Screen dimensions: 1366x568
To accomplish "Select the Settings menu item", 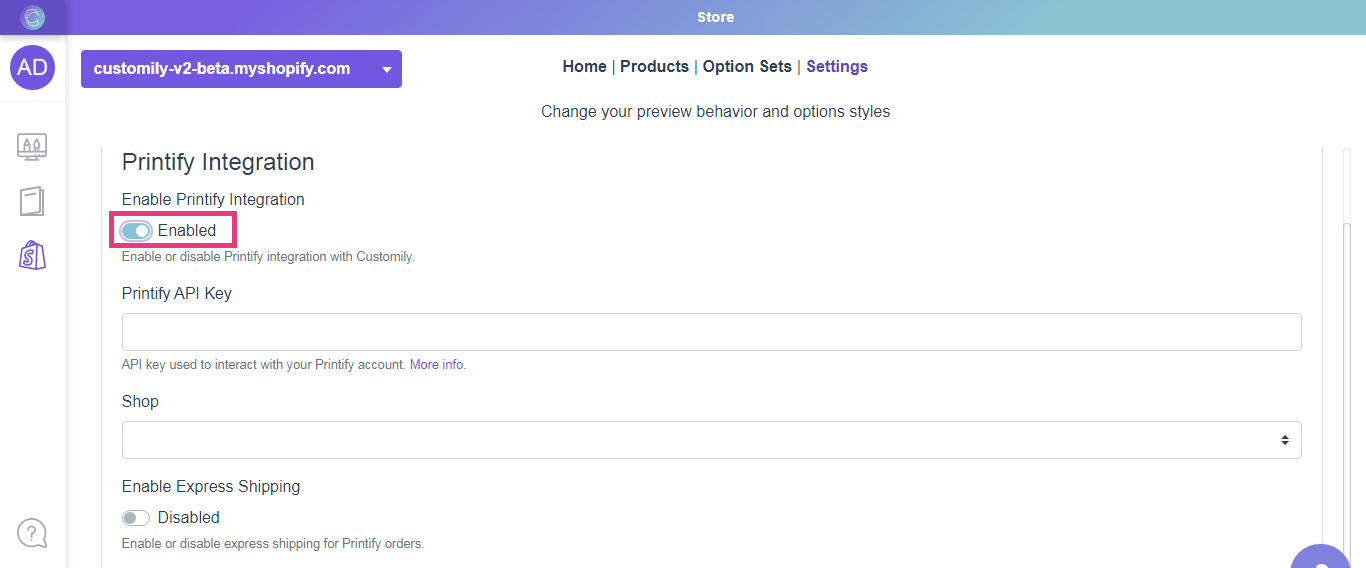I will coord(837,67).
